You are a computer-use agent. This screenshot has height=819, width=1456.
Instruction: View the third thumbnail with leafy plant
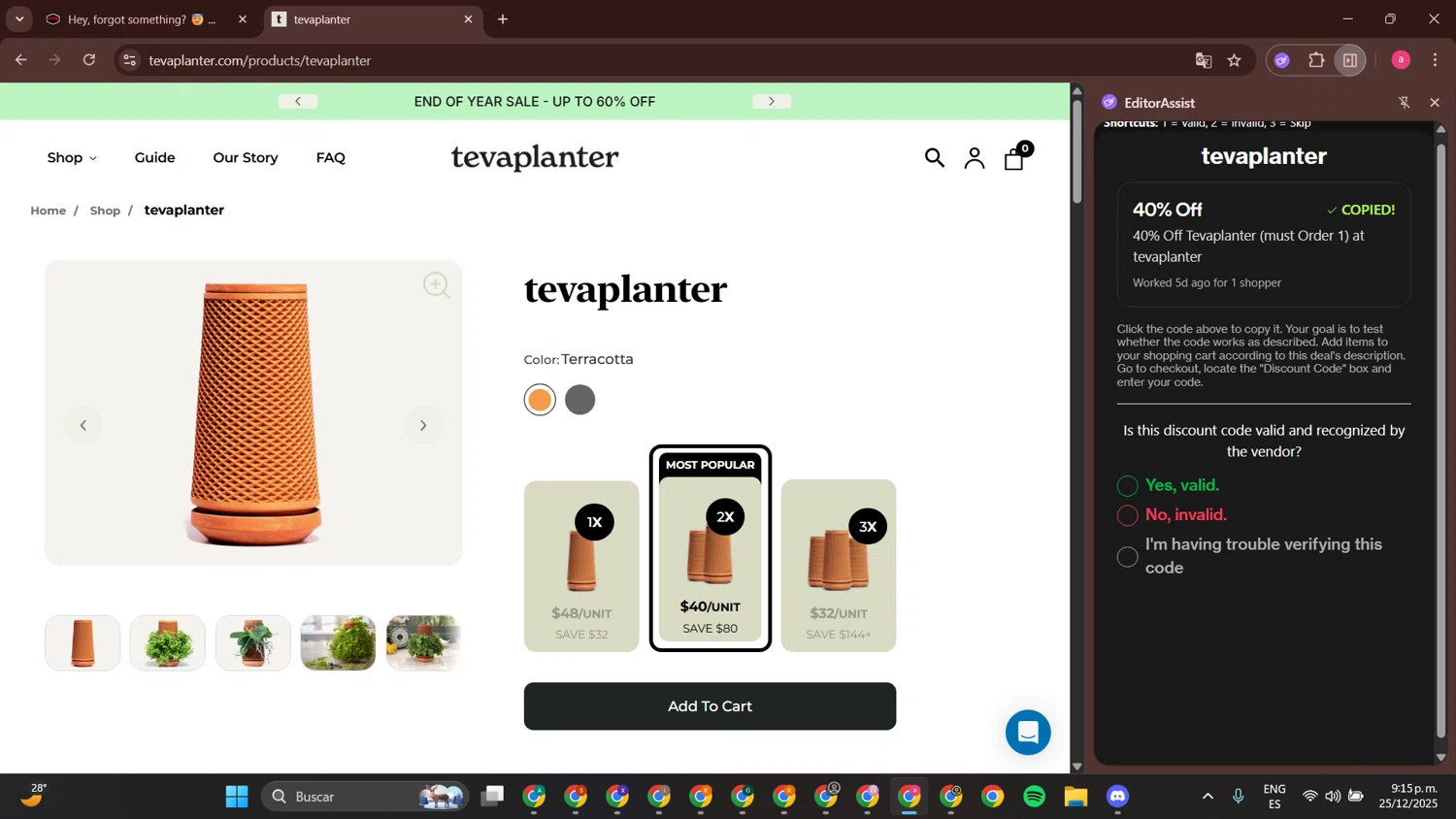click(x=253, y=642)
